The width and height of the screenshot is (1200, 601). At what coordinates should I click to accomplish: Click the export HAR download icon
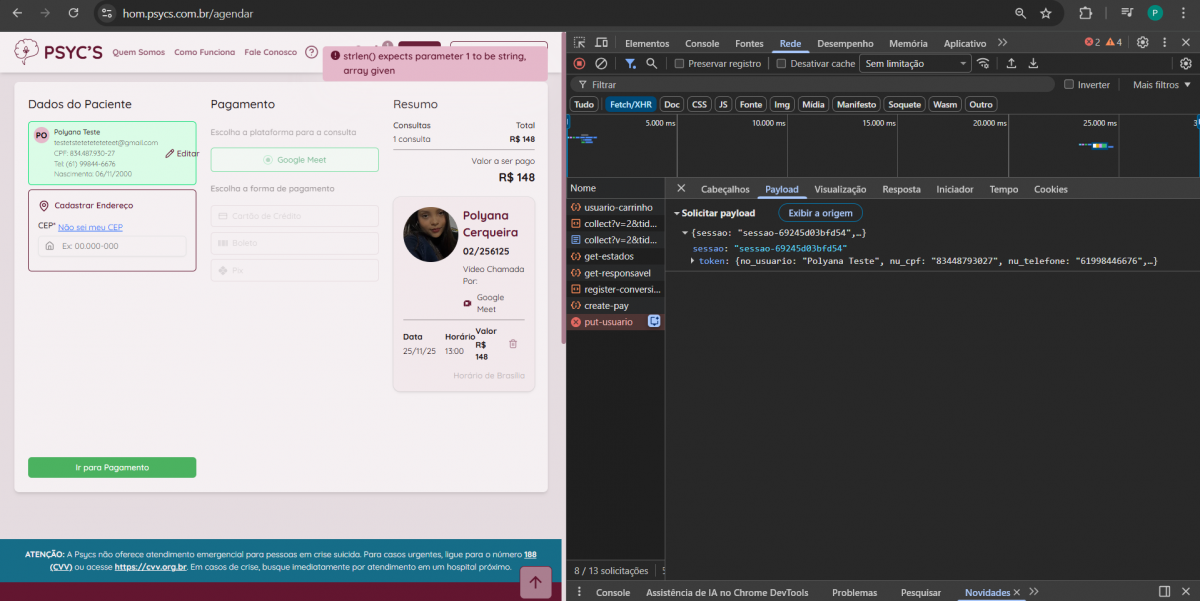point(1033,63)
